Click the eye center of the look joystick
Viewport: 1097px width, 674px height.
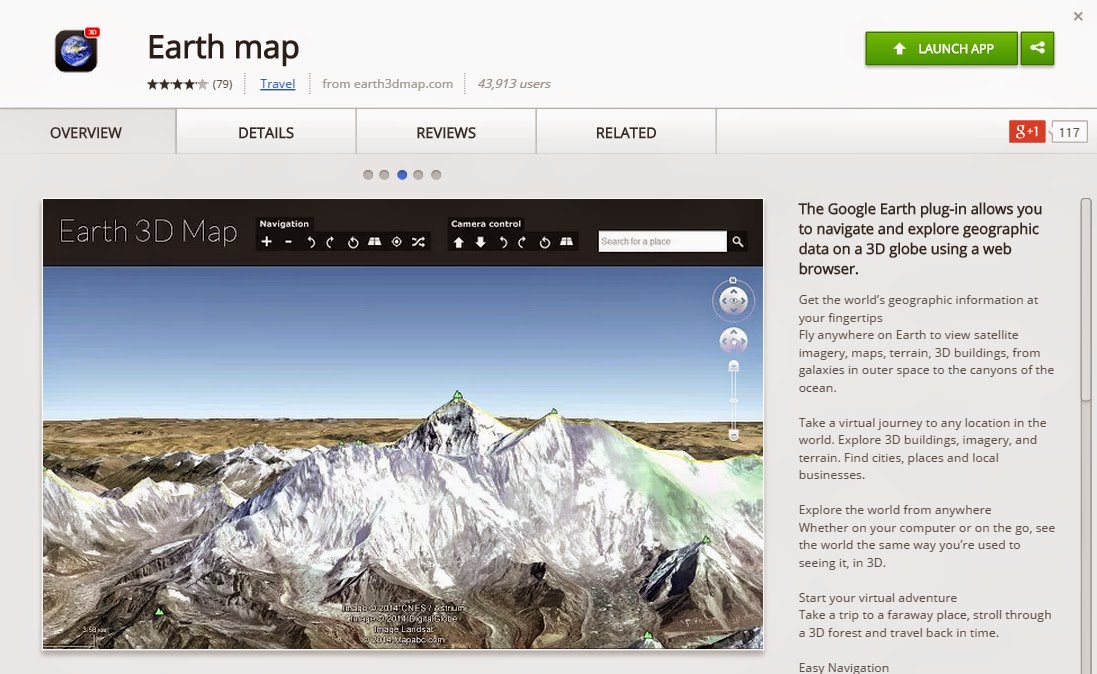(x=734, y=300)
